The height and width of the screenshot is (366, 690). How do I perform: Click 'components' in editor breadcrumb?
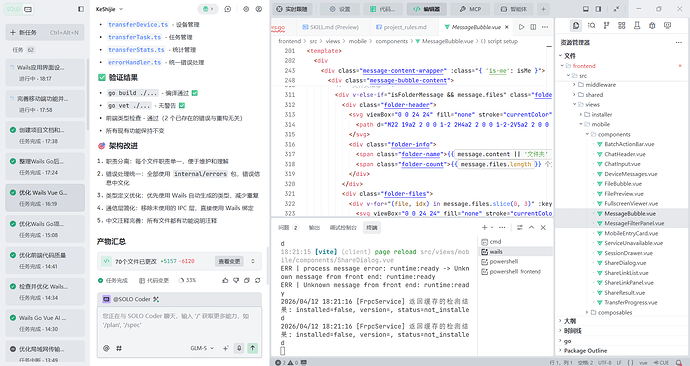coord(392,41)
